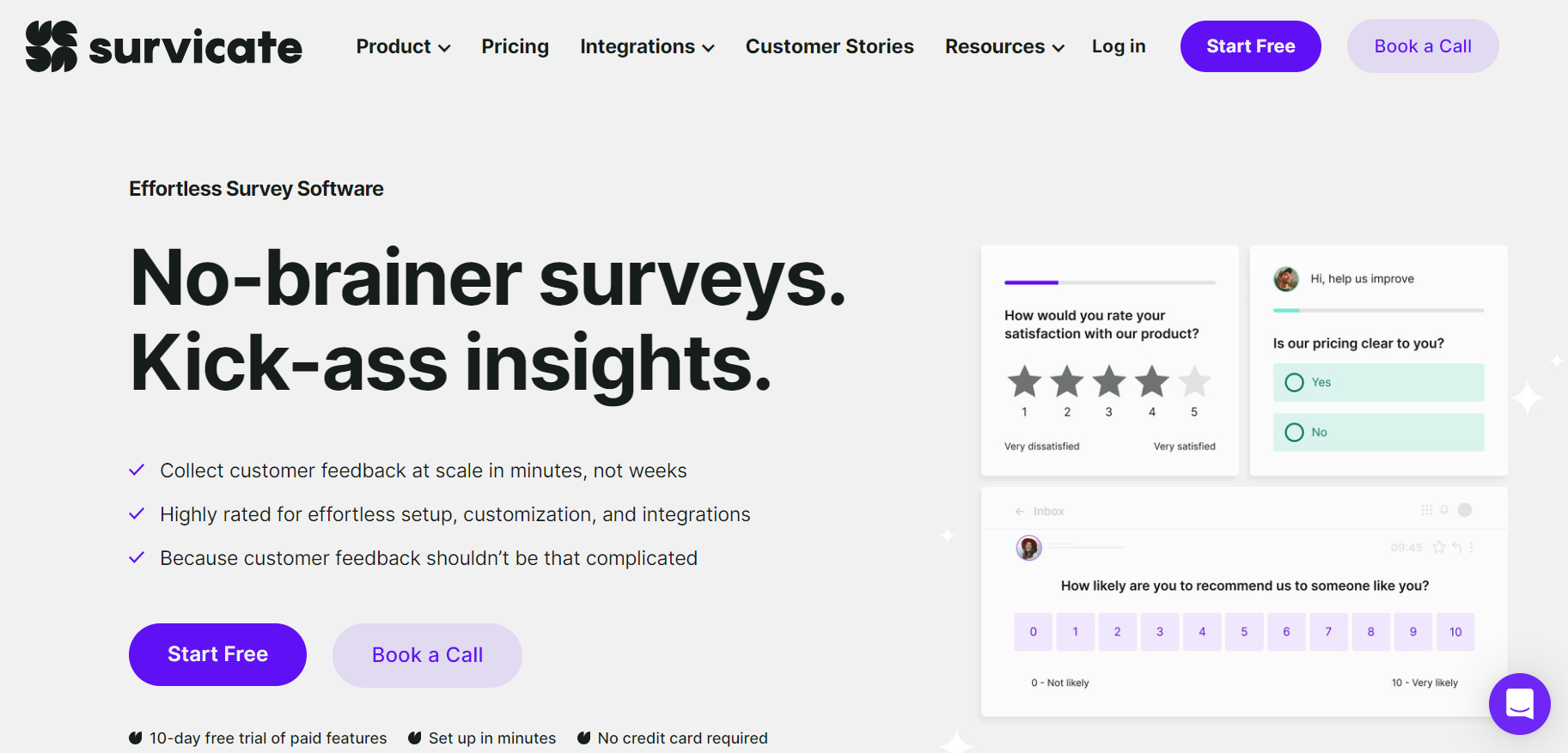The width and height of the screenshot is (1568, 753).
Task: Click the survey progress bar on satisfaction card
Action: point(1108,282)
